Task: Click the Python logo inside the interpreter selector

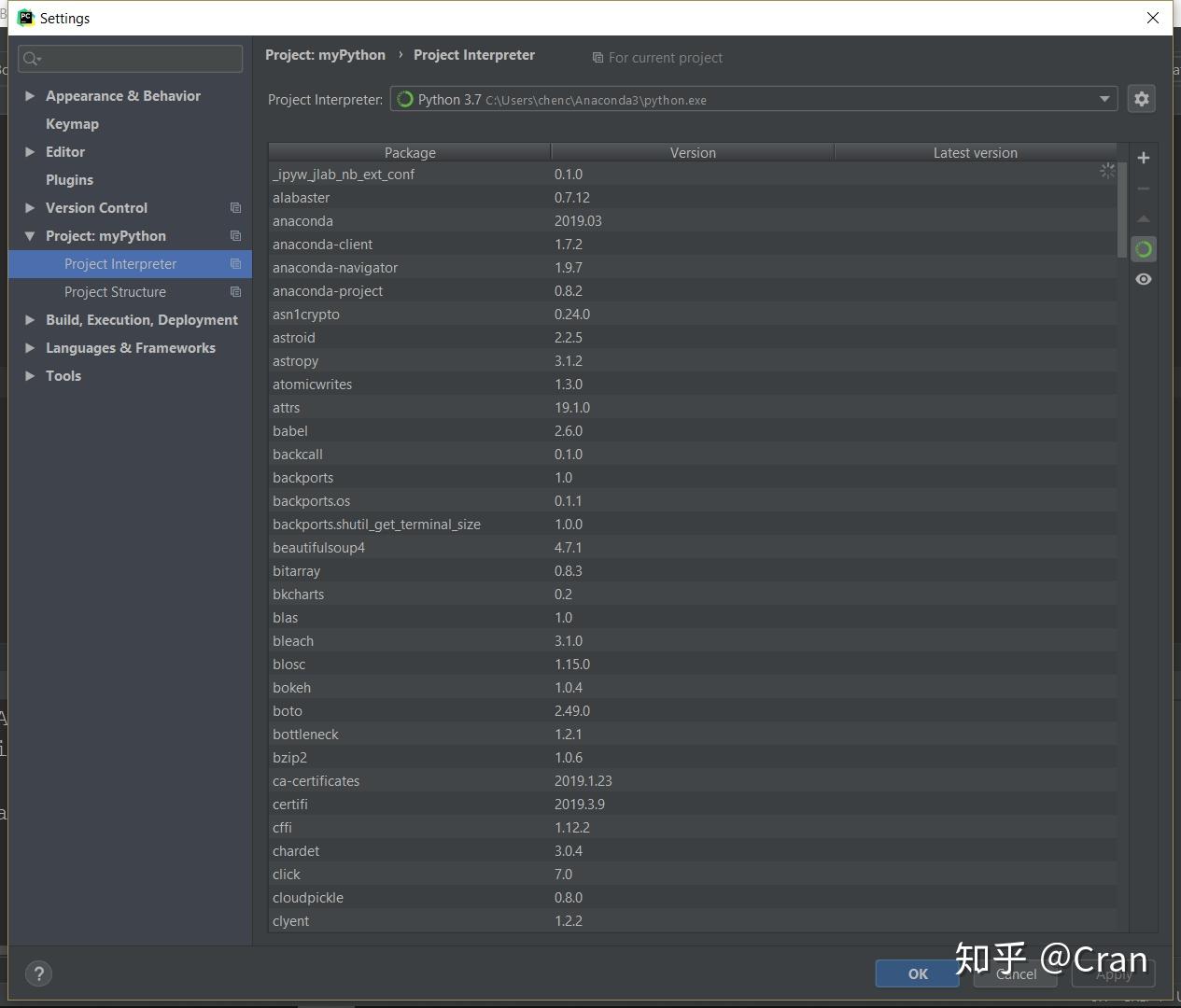Action: coord(404,99)
